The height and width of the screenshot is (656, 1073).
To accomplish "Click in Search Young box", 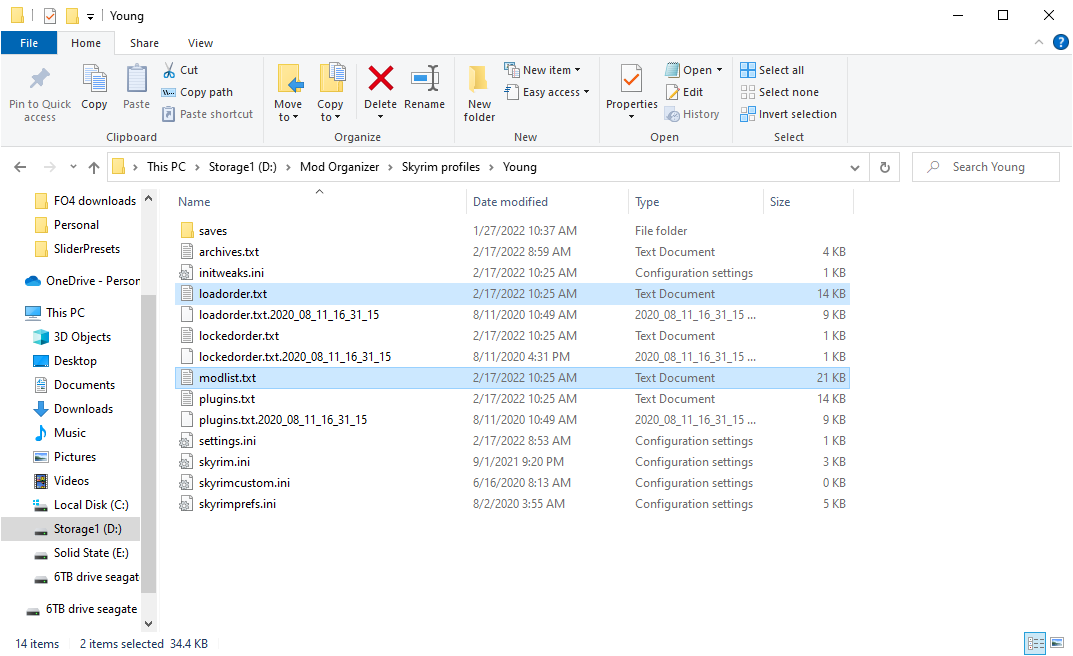I will point(985,167).
